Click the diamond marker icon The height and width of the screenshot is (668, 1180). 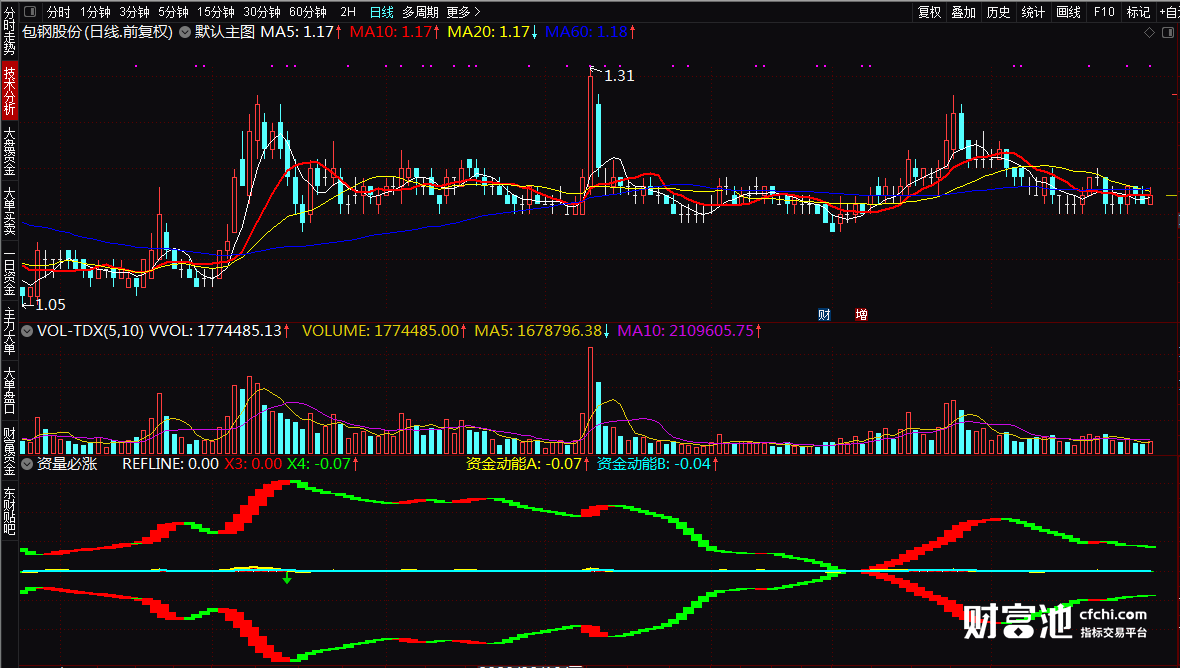tap(1149, 32)
